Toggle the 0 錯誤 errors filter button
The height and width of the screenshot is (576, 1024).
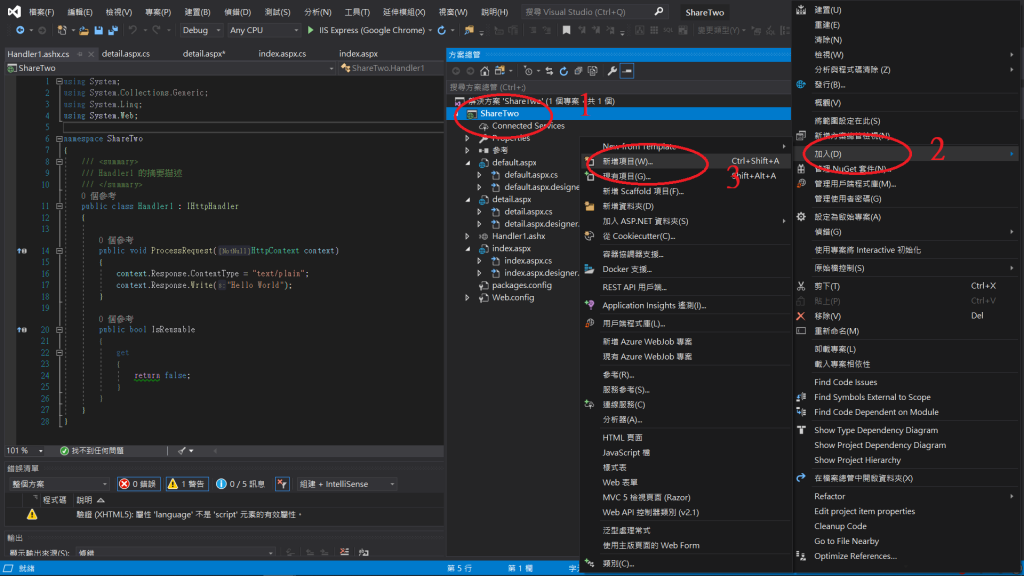pyautogui.click(x=138, y=484)
